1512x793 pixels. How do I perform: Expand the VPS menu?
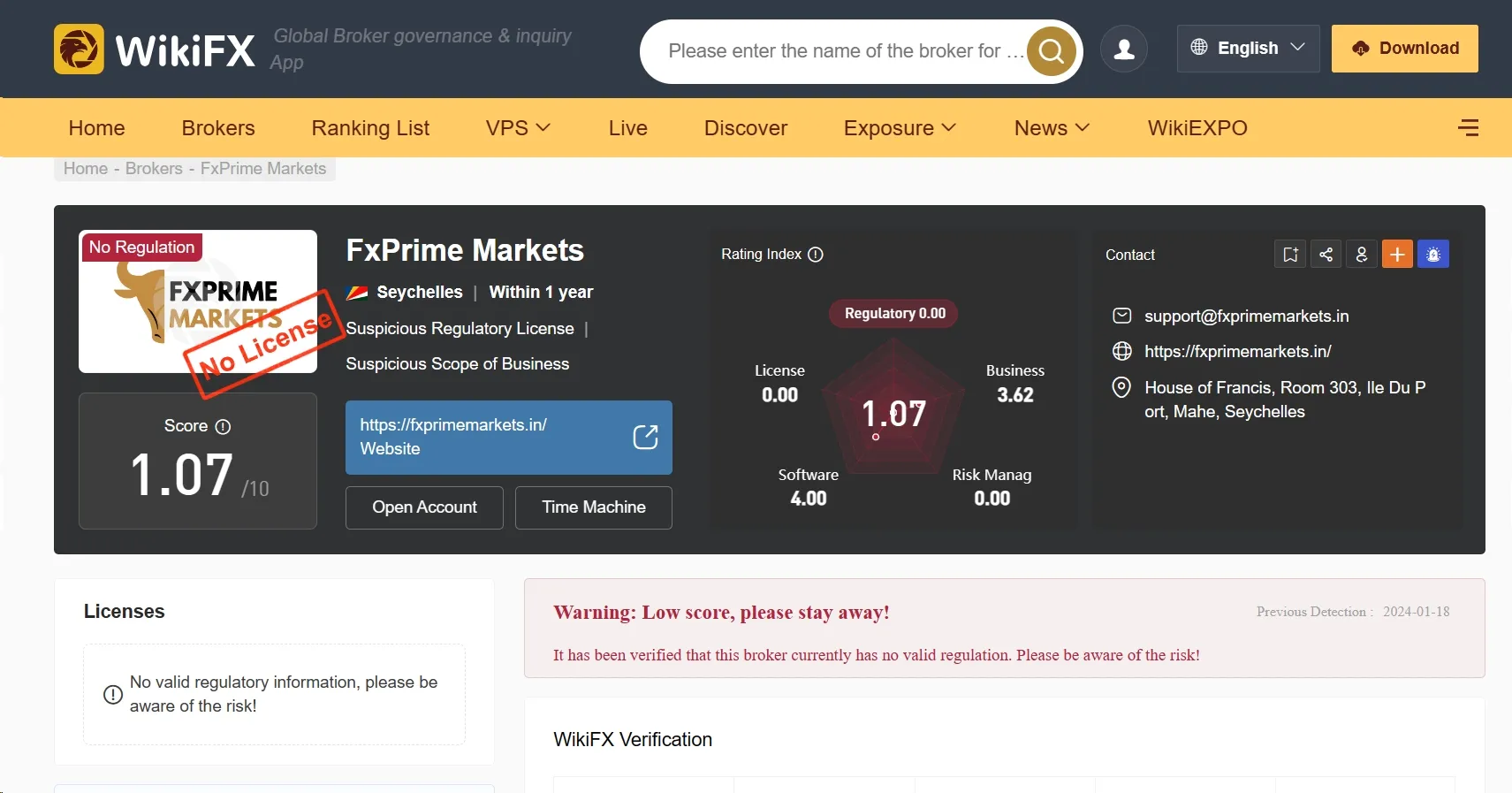pyautogui.click(x=518, y=128)
